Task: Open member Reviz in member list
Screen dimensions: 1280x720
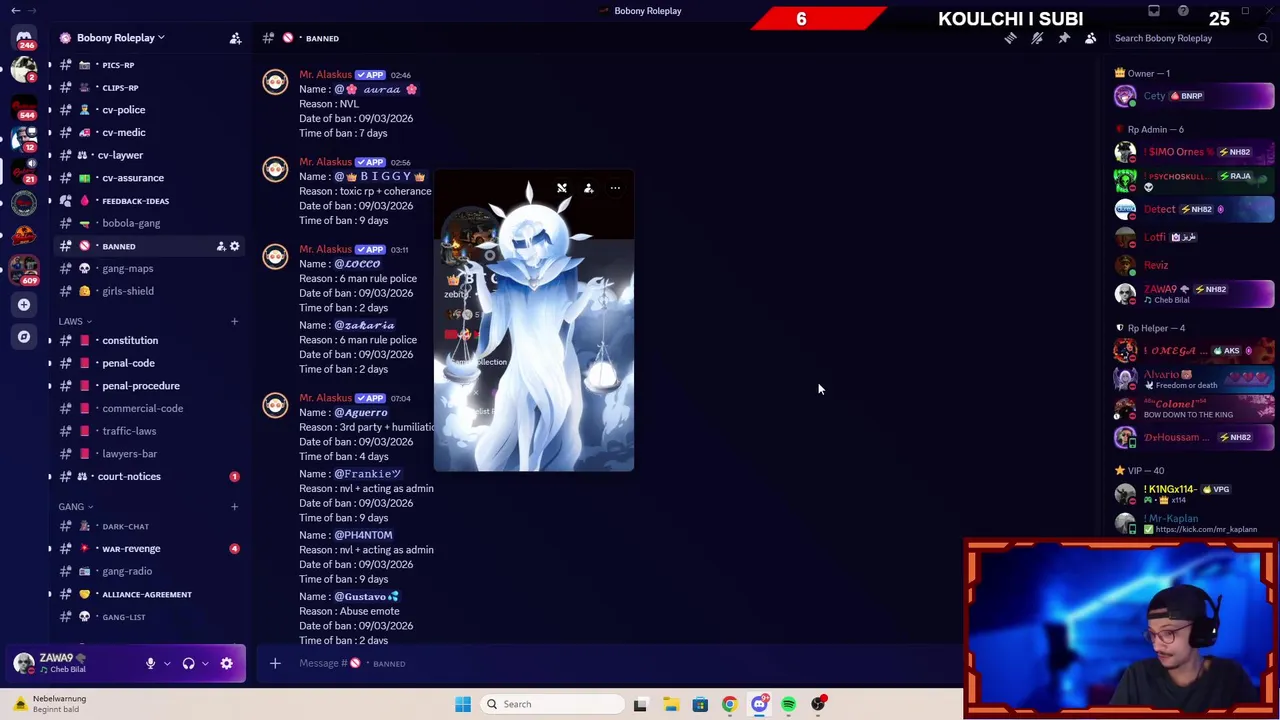Action: [1193, 265]
